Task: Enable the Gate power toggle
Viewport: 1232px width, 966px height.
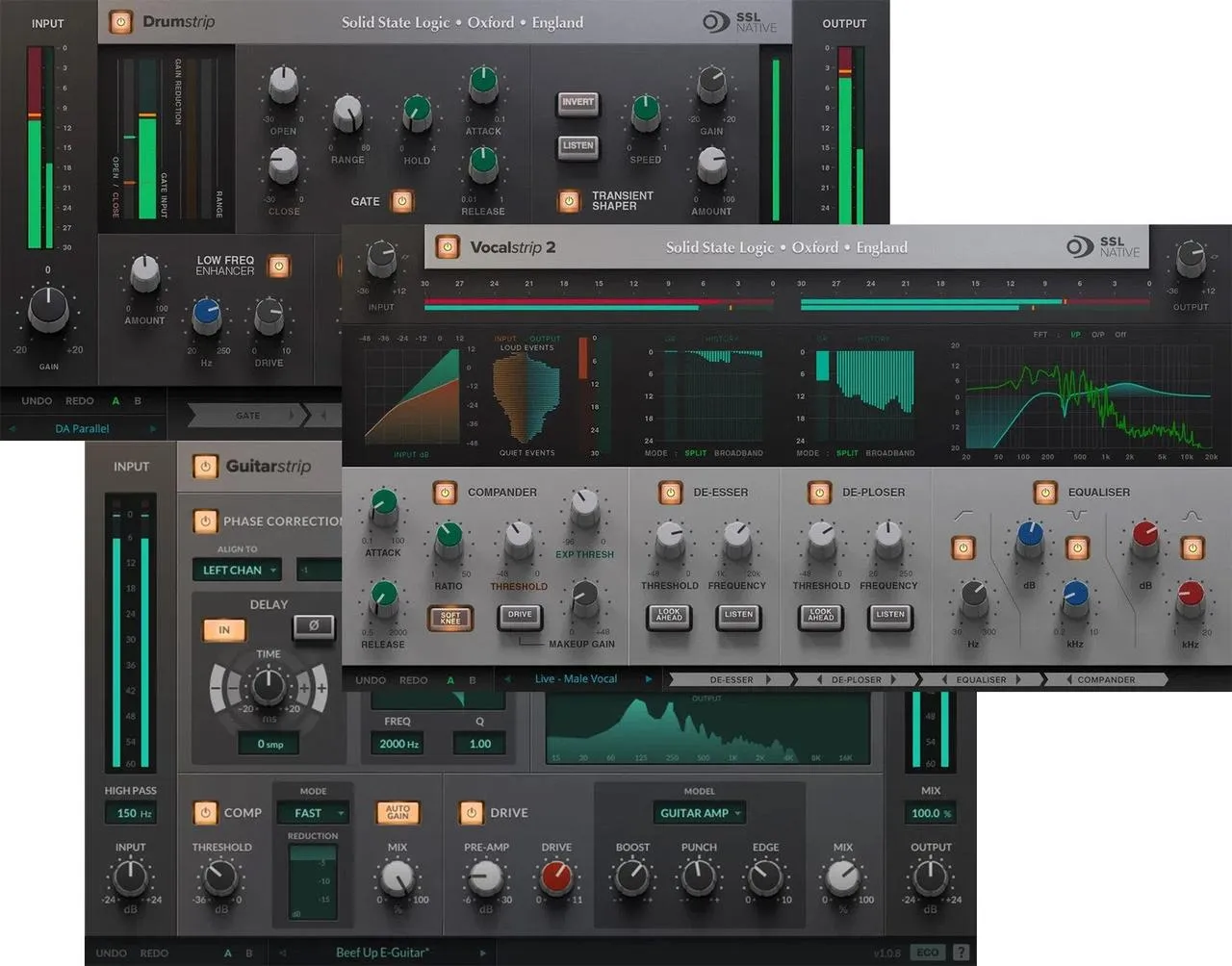Action: [402, 201]
